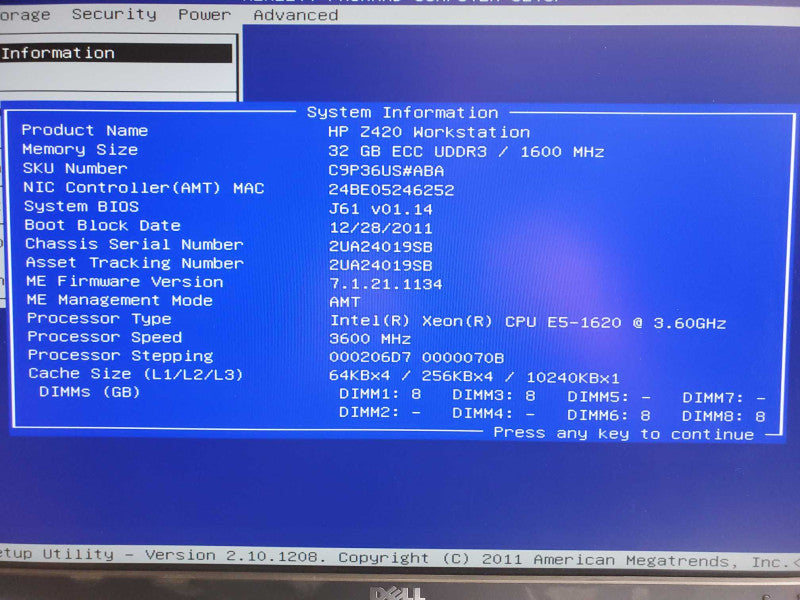Click the chassis serial value 2UA24019SB
Screen dimensions: 800x600
(x=381, y=246)
